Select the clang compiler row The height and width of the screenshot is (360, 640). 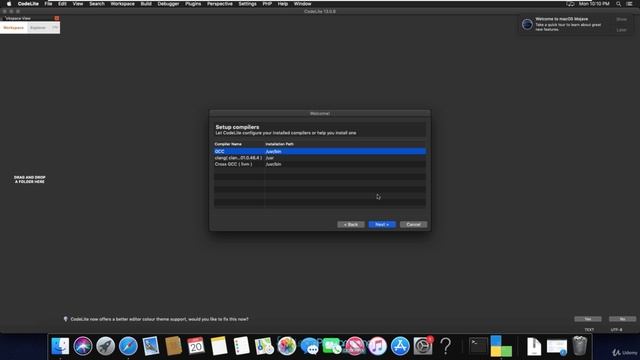click(320, 158)
